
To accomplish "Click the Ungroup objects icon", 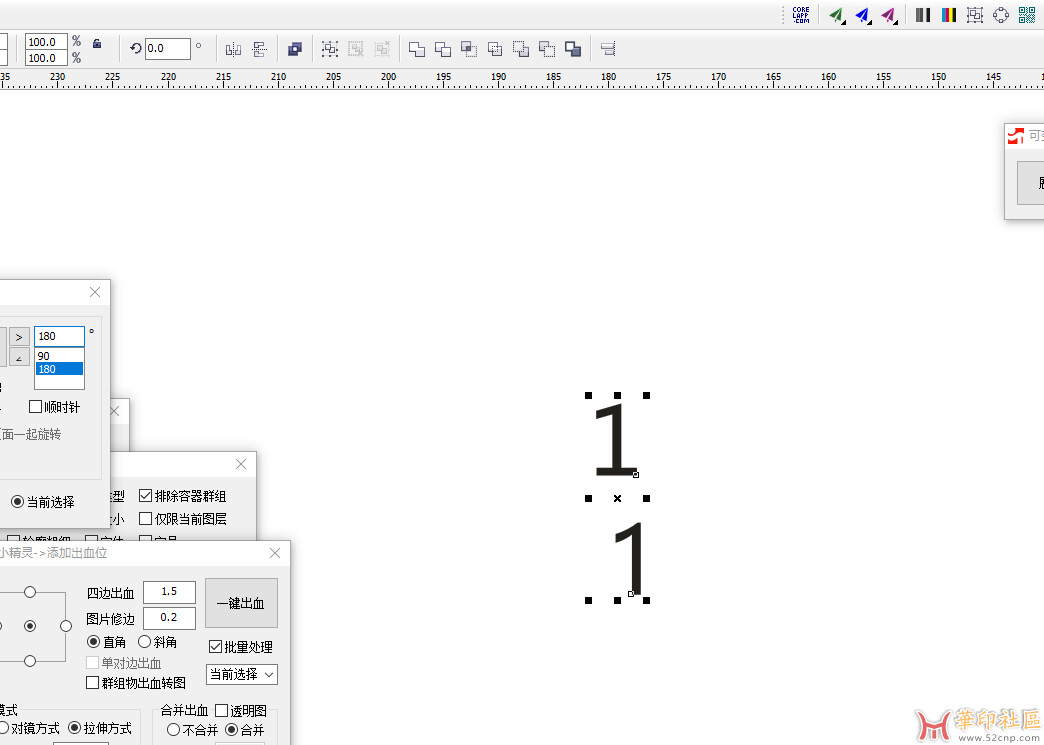I will (x=356, y=49).
